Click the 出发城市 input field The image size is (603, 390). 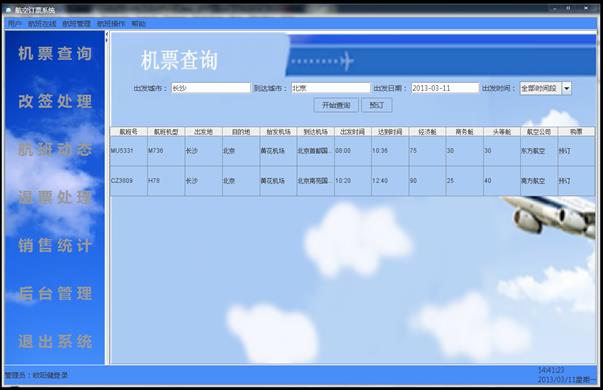210,88
